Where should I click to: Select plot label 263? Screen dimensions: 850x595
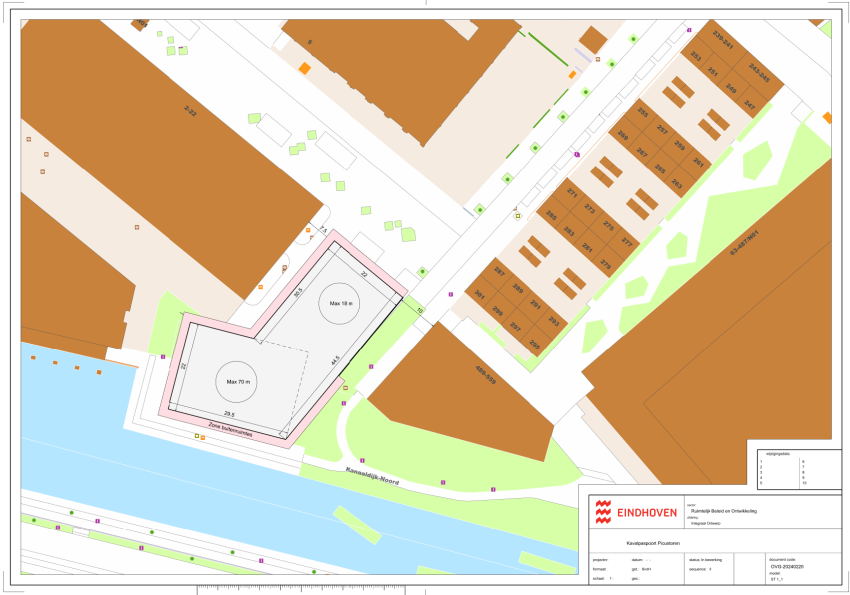pos(677,181)
